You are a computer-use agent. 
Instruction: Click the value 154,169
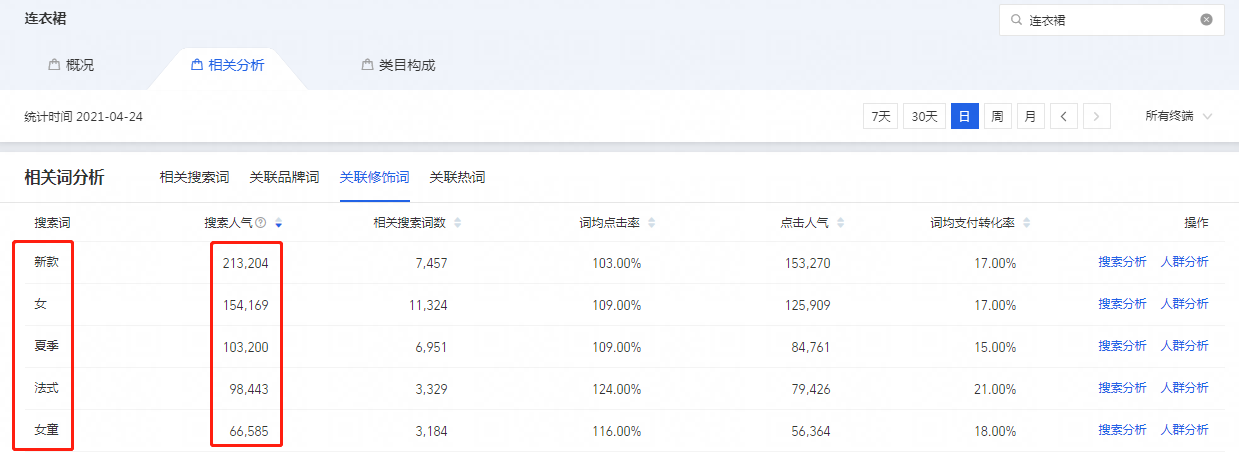pos(246,305)
